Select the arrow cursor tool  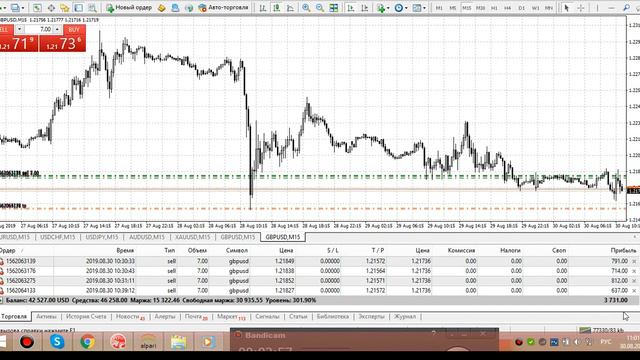click(x=567, y=8)
